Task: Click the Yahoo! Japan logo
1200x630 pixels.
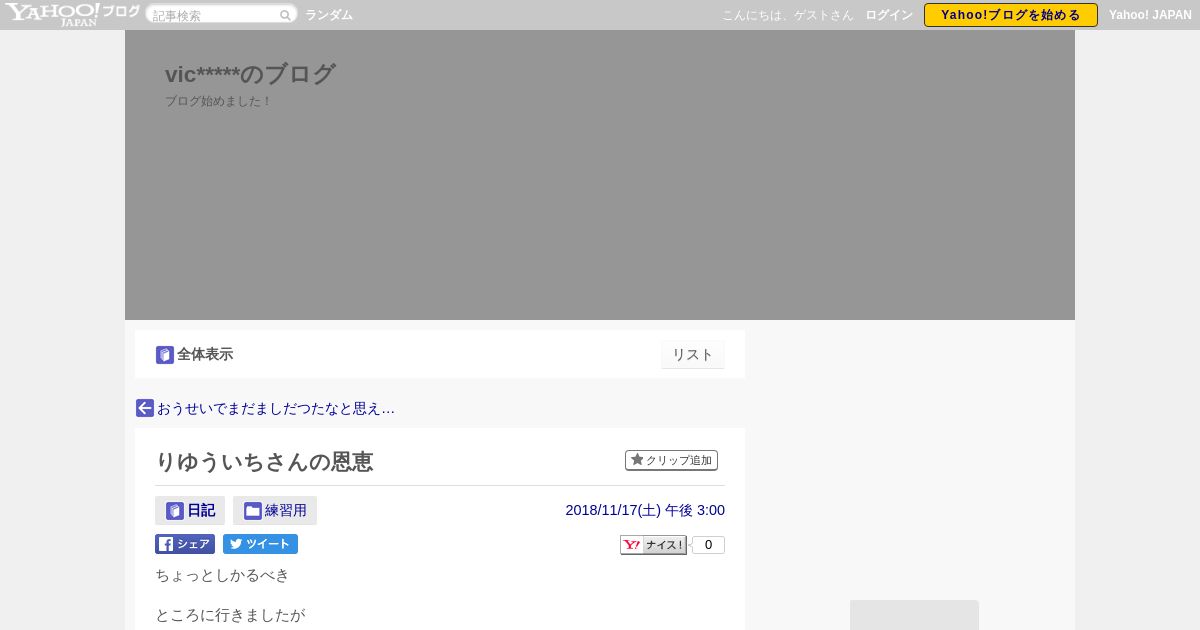Action: click(x=52, y=14)
